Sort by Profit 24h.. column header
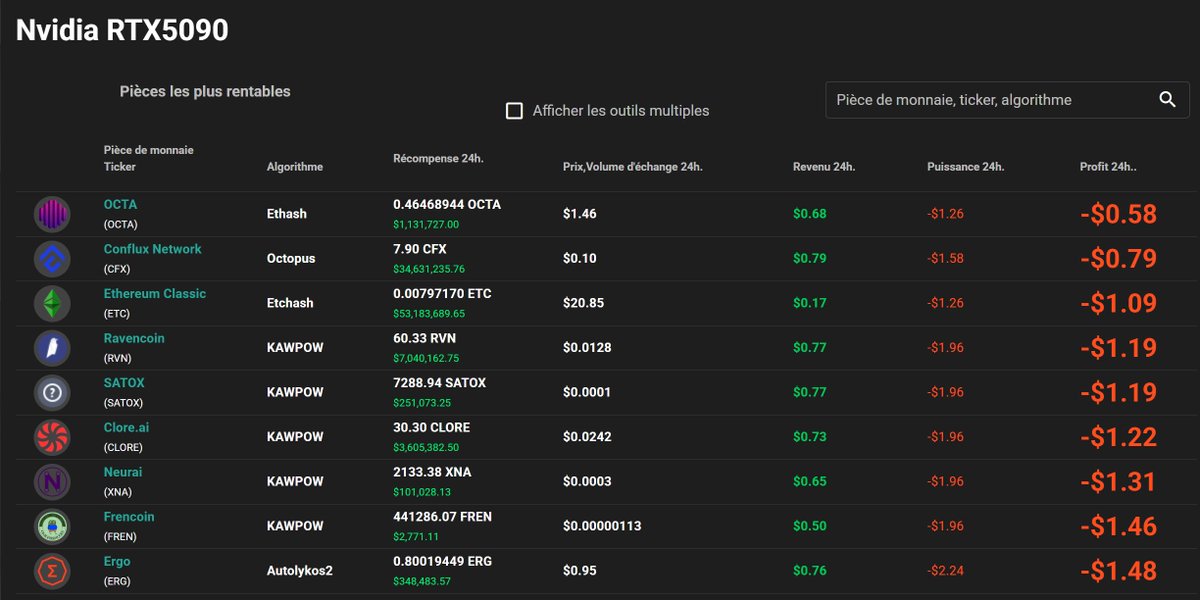The height and width of the screenshot is (600, 1200). [x=1108, y=167]
